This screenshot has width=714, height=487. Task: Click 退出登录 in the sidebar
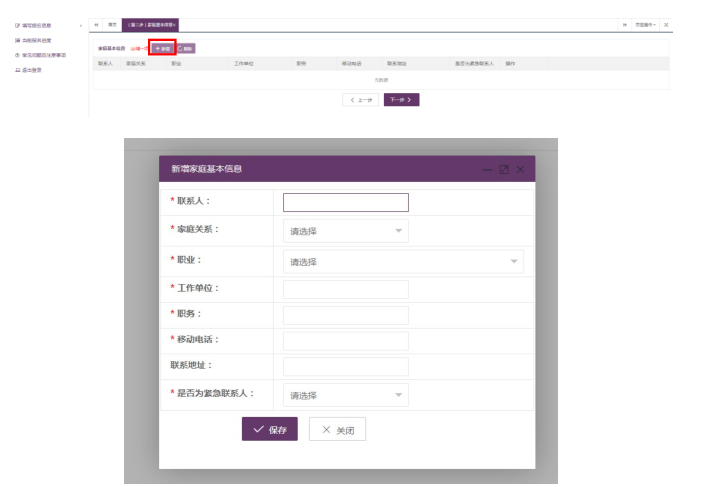coord(30,70)
